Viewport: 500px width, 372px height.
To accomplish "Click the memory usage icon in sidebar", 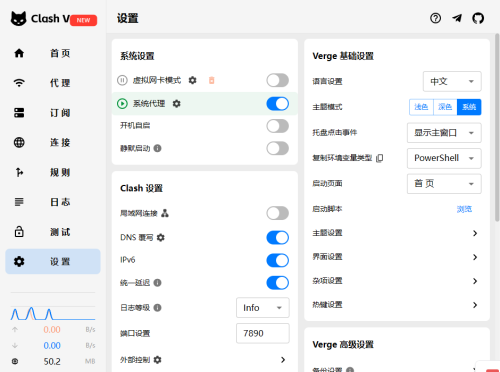I will [15, 361].
